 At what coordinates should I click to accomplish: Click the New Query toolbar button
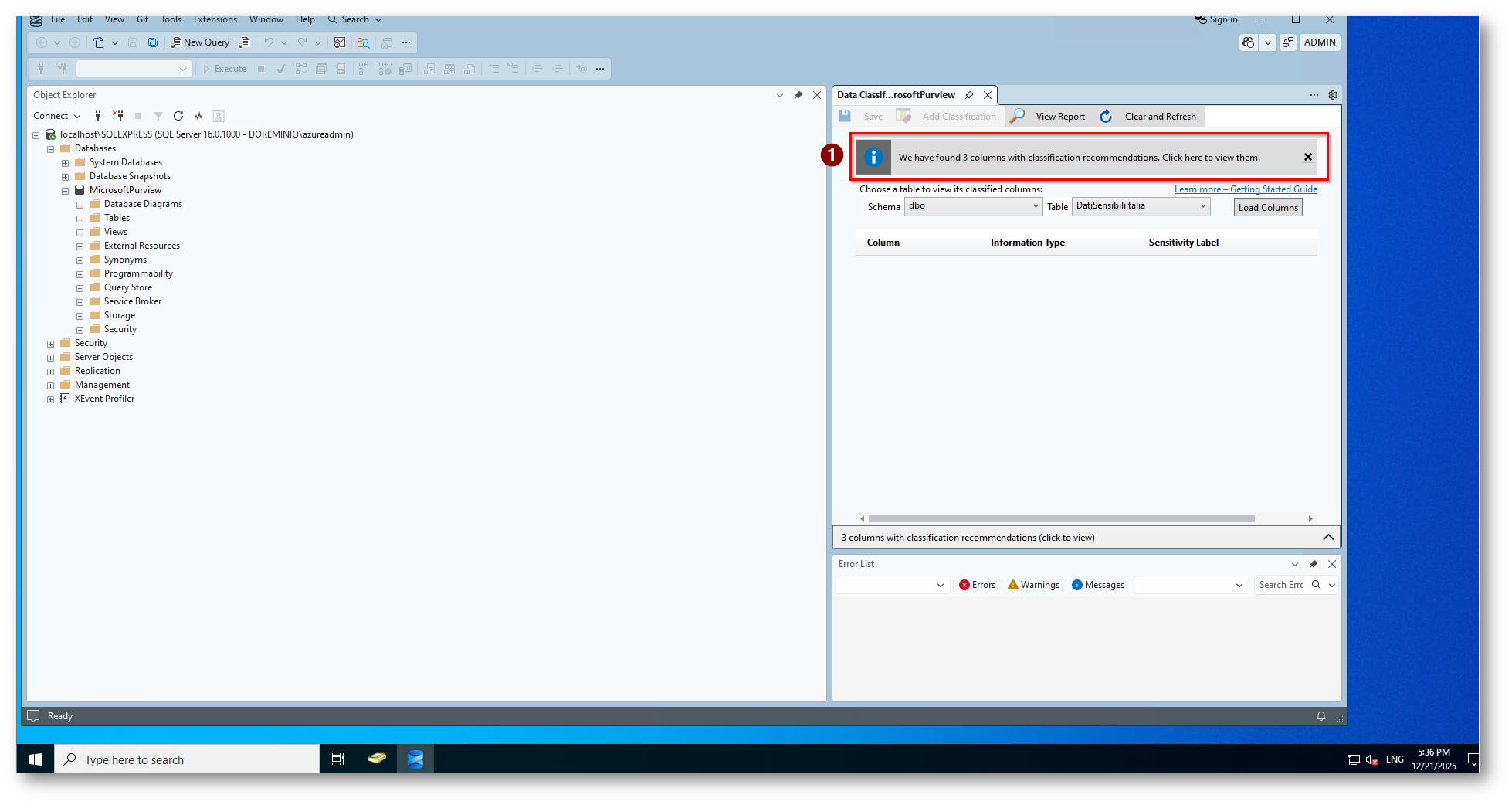click(200, 42)
